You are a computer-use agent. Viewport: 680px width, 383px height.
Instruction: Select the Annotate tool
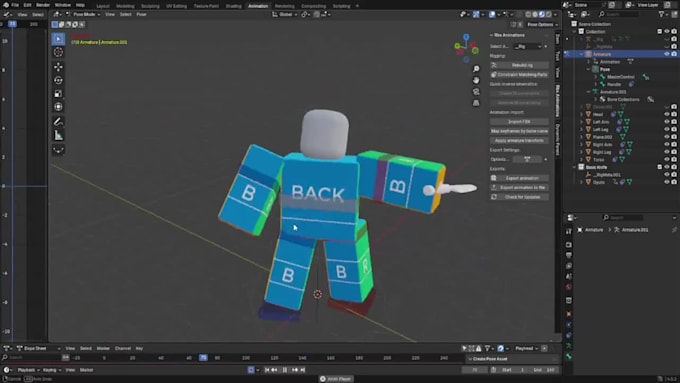click(x=58, y=122)
